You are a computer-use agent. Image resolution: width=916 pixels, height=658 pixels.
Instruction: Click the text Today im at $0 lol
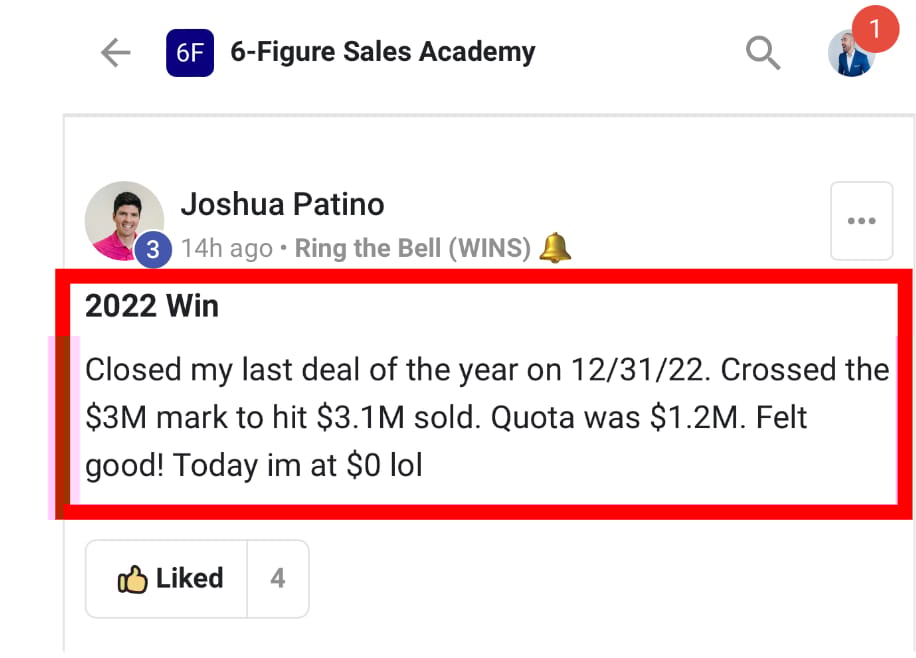click(297, 466)
